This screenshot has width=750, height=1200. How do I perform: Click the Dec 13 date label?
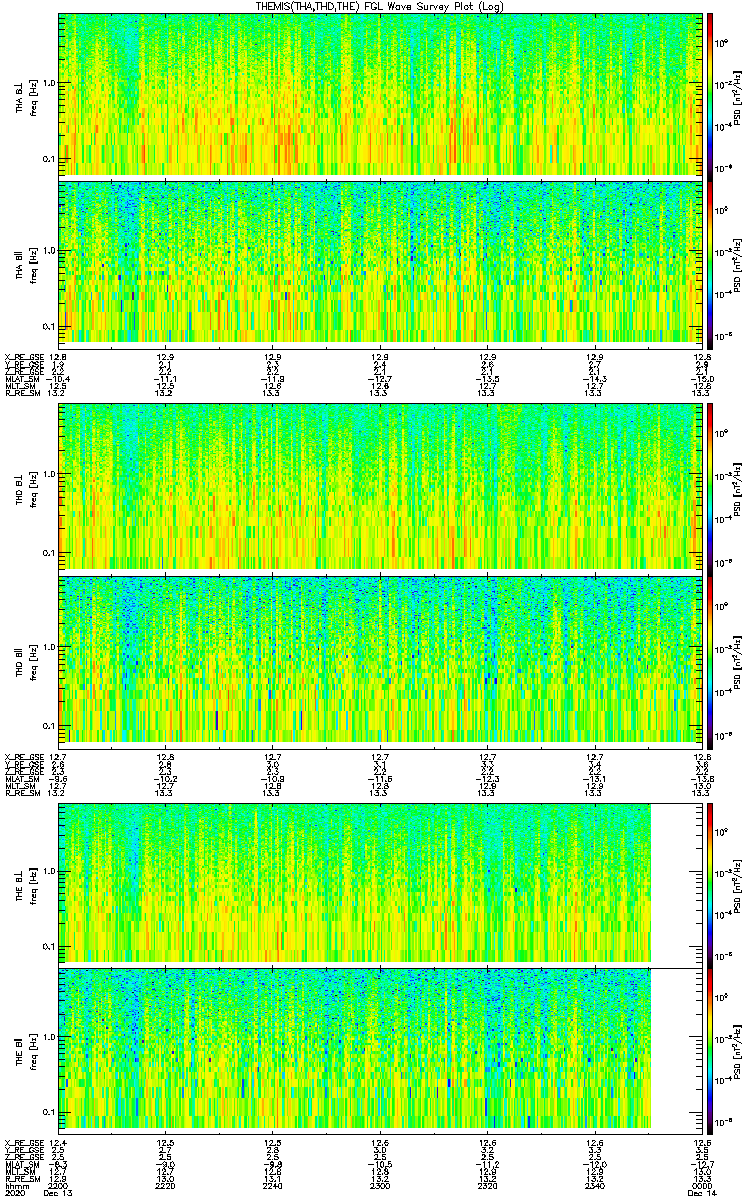tap(58, 1193)
